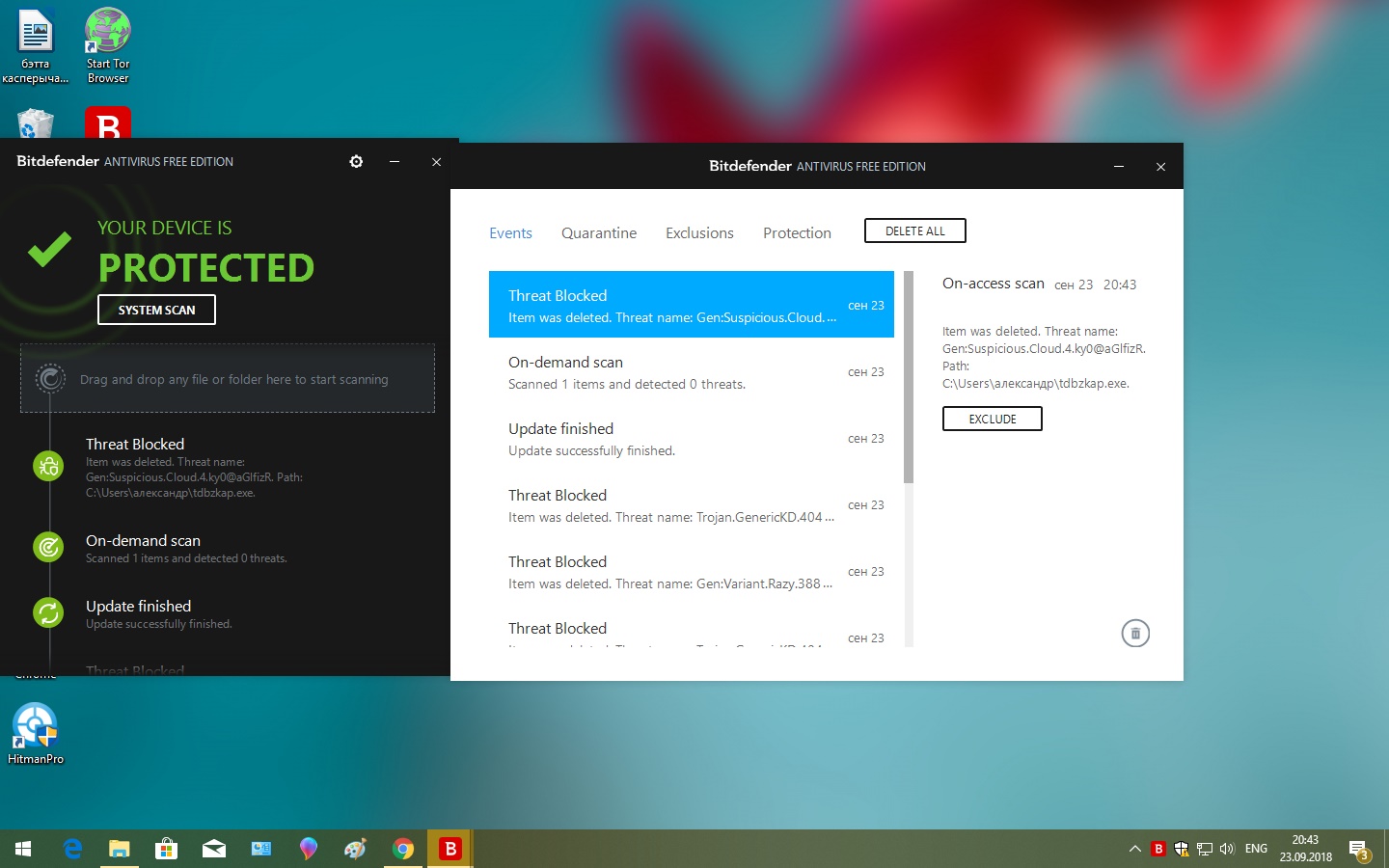Open Bitdefender settings gear icon
The height and width of the screenshot is (868, 1389).
click(x=356, y=161)
